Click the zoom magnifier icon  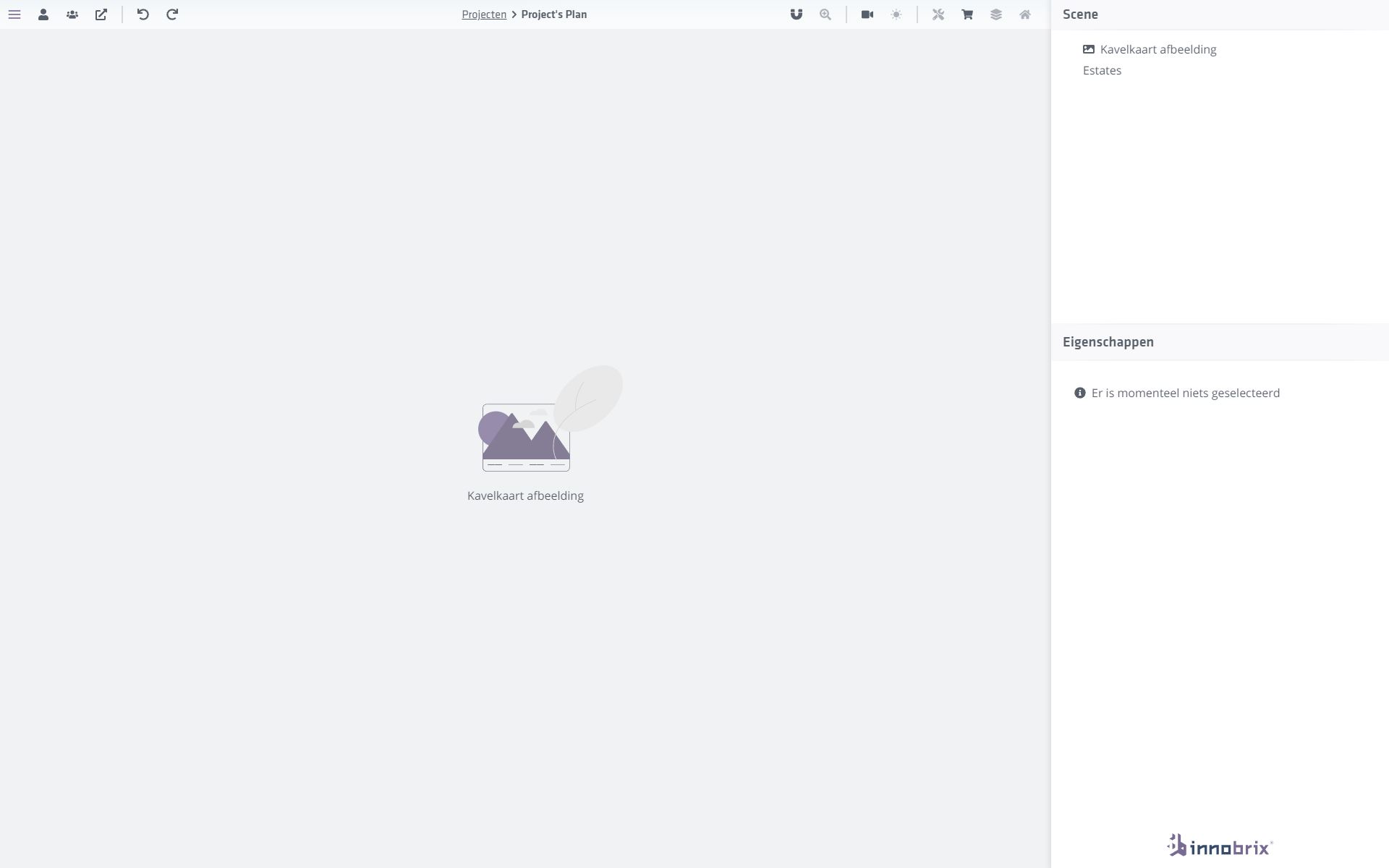pos(825,14)
